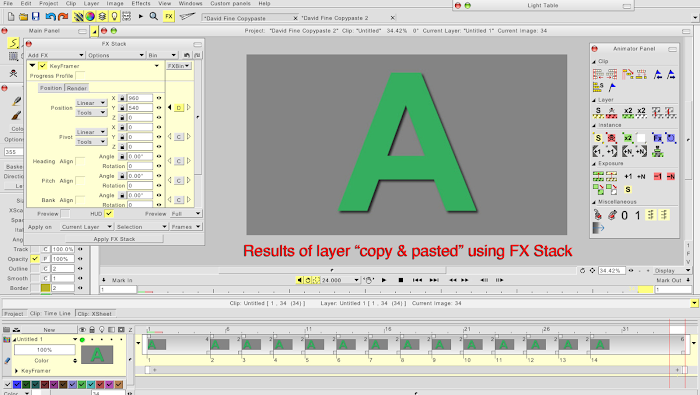The width and height of the screenshot is (700, 395).
Task: Redo with the orange arrow icon
Action: [63, 17]
